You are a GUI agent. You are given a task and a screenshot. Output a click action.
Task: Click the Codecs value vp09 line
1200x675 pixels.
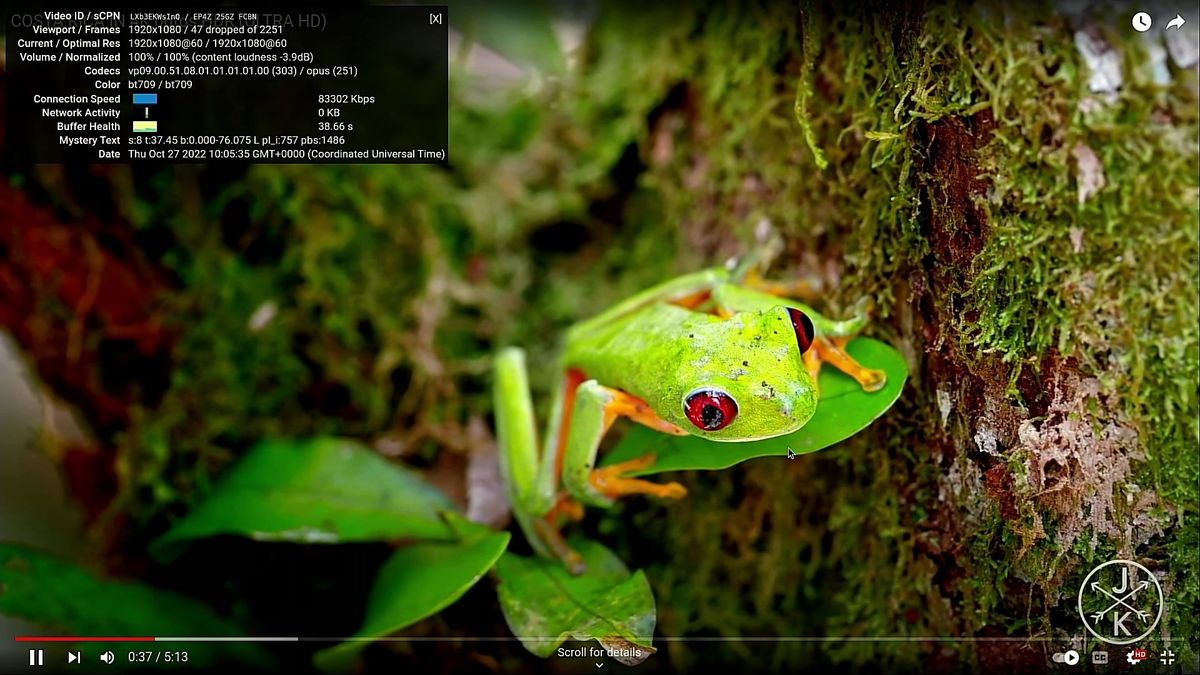(243, 71)
